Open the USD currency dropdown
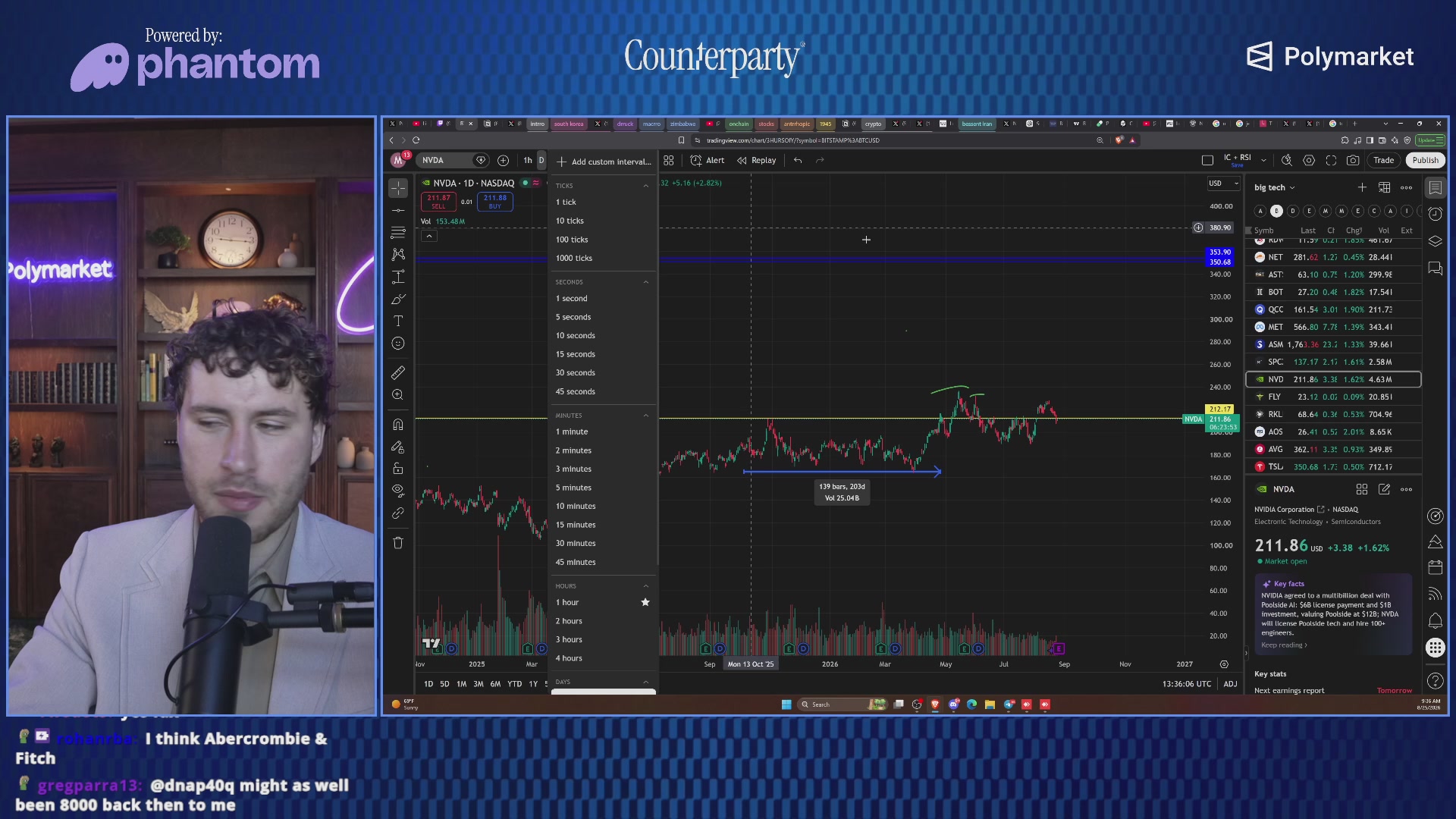The width and height of the screenshot is (1456, 819). pos(1223,183)
